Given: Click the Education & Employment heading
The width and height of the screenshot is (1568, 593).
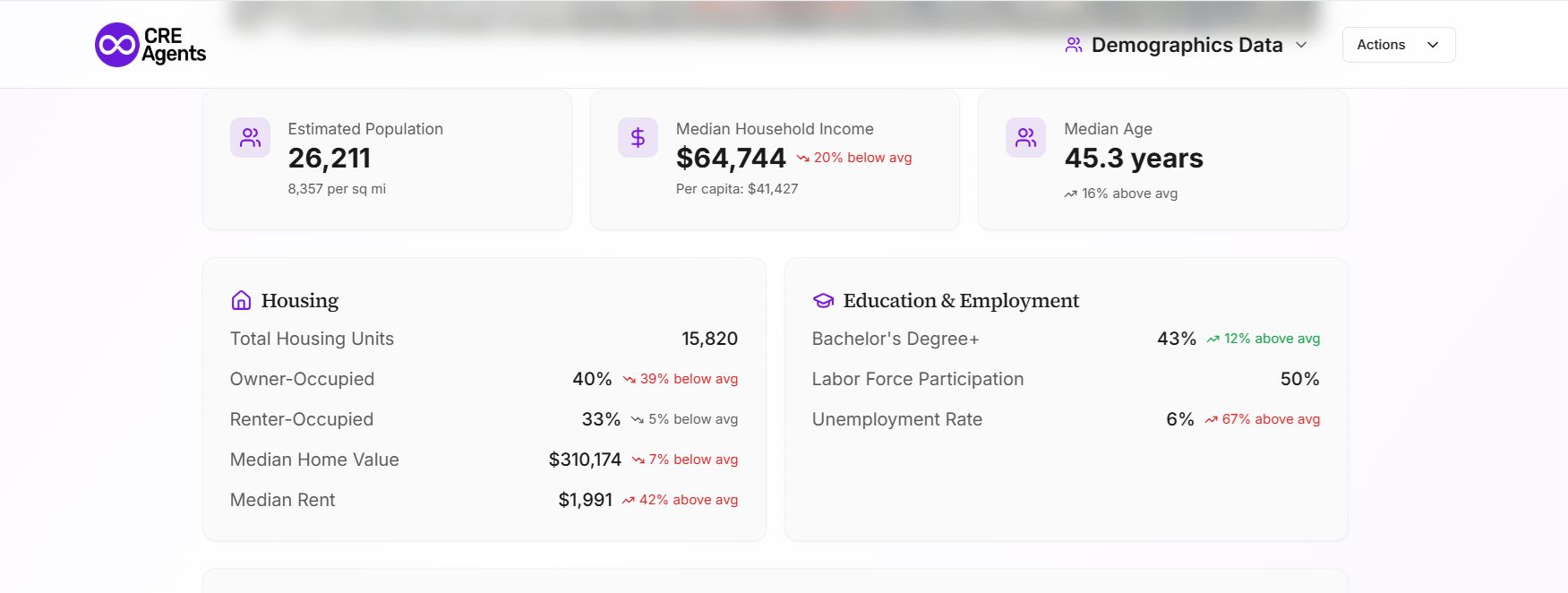Looking at the screenshot, I should coord(961,301).
